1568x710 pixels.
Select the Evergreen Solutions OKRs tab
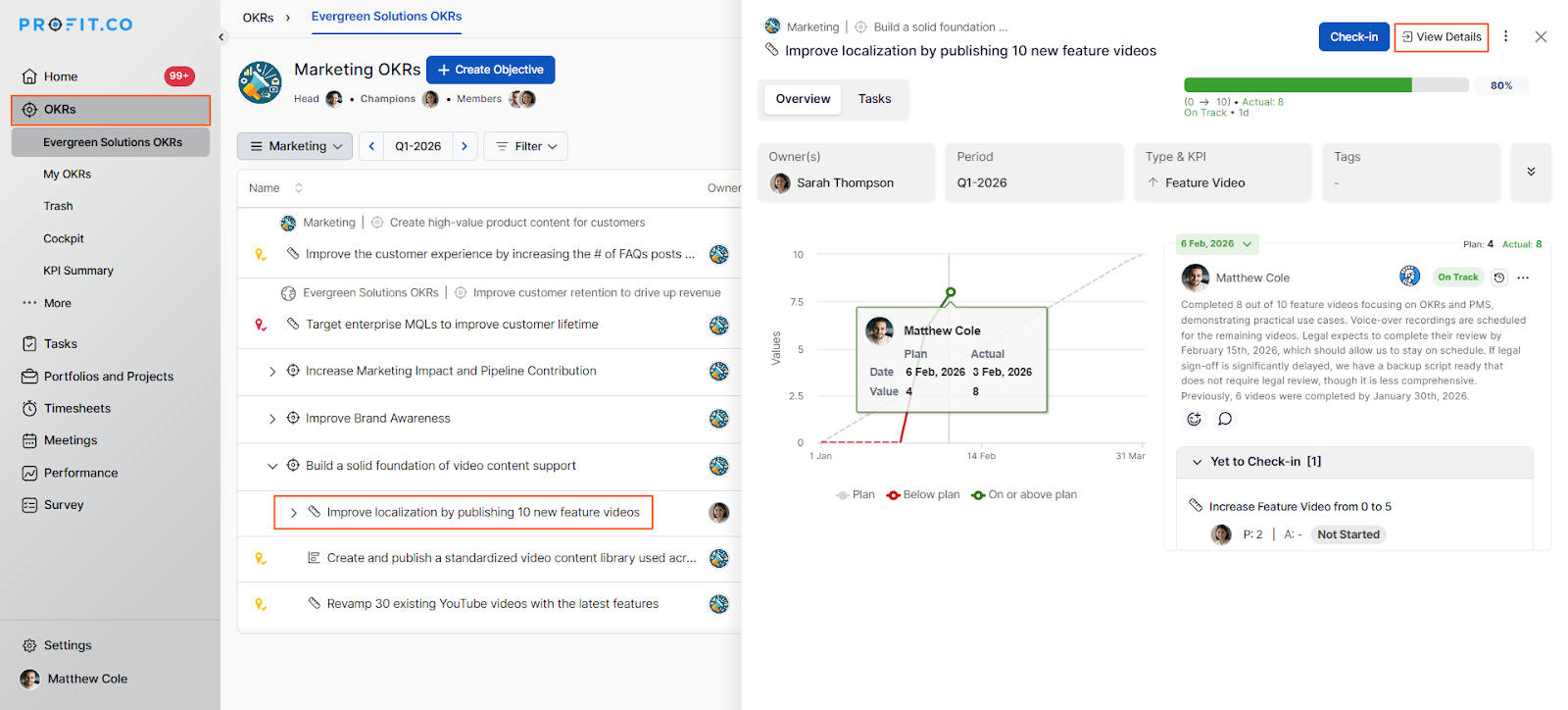[386, 17]
